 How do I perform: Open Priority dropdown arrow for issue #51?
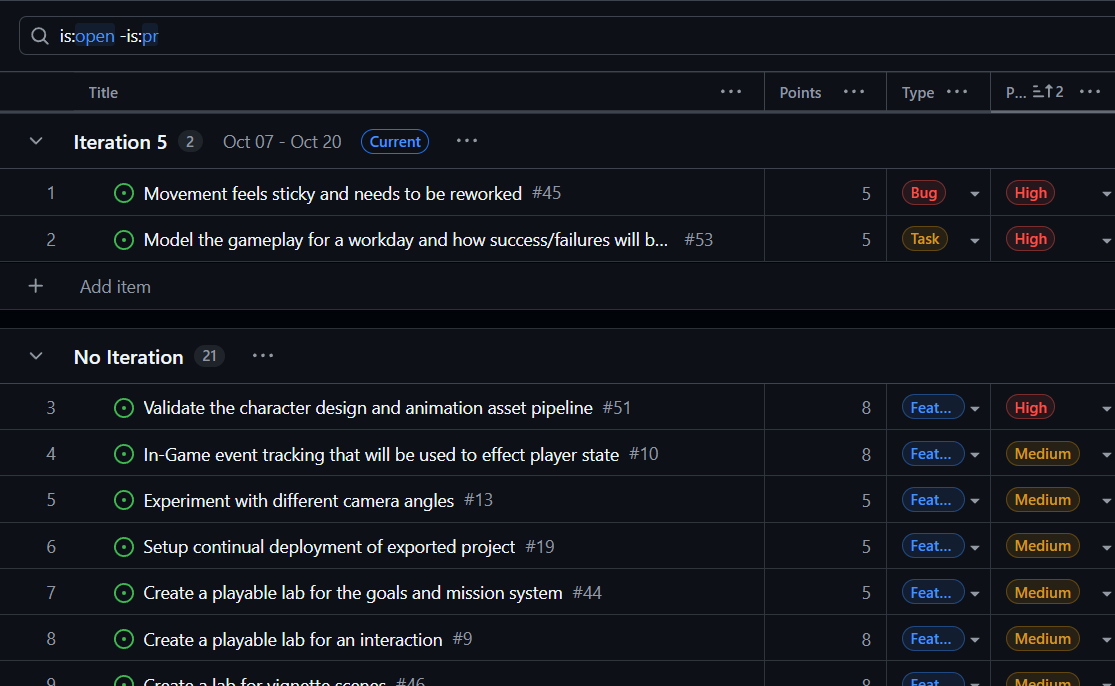pyautogui.click(x=1106, y=409)
